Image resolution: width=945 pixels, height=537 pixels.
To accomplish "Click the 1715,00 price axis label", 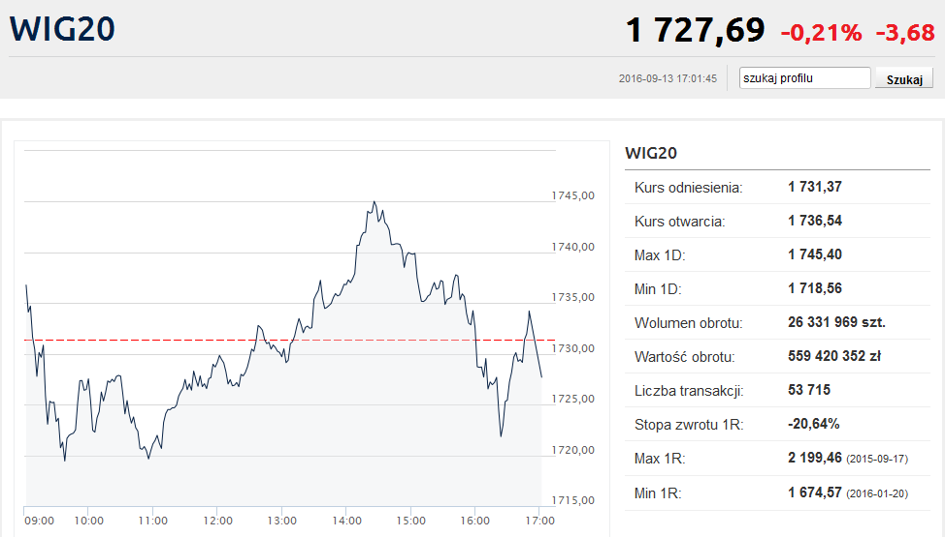I will pos(573,500).
